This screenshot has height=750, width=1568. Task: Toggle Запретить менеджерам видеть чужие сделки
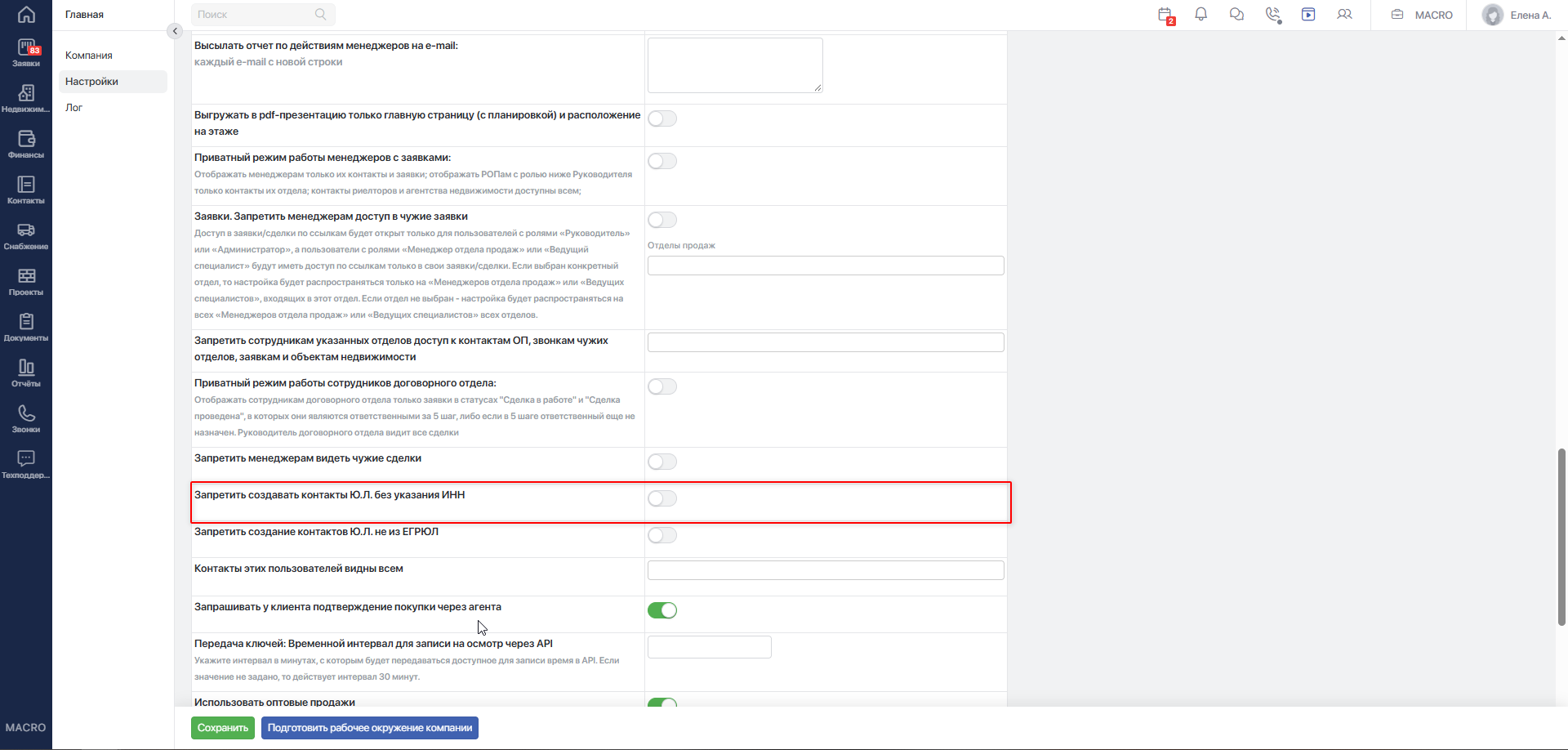(x=662, y=462)
